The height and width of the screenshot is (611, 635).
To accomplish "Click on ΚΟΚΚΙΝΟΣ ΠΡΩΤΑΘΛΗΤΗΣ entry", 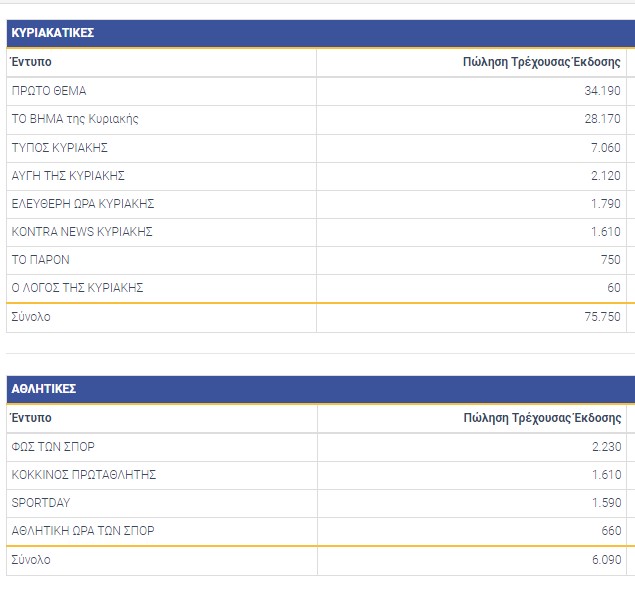I will pyautogui.click(x=84, y=474).
